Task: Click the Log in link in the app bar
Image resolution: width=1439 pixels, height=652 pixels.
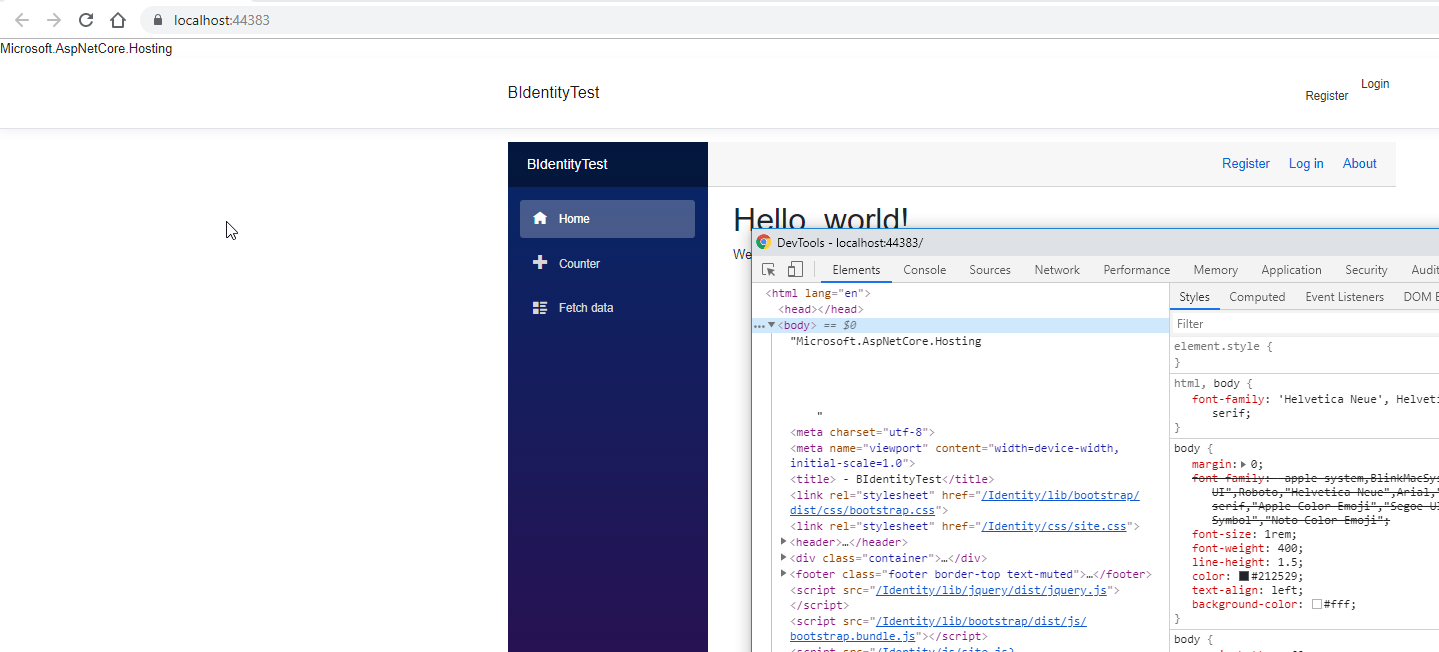Action: coord(1306,164)
